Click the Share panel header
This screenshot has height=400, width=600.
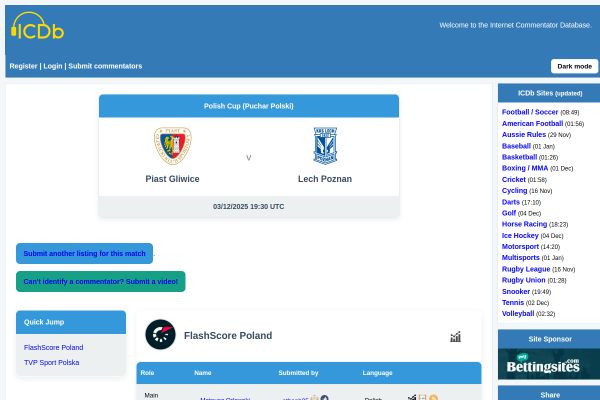pos(550,394)
